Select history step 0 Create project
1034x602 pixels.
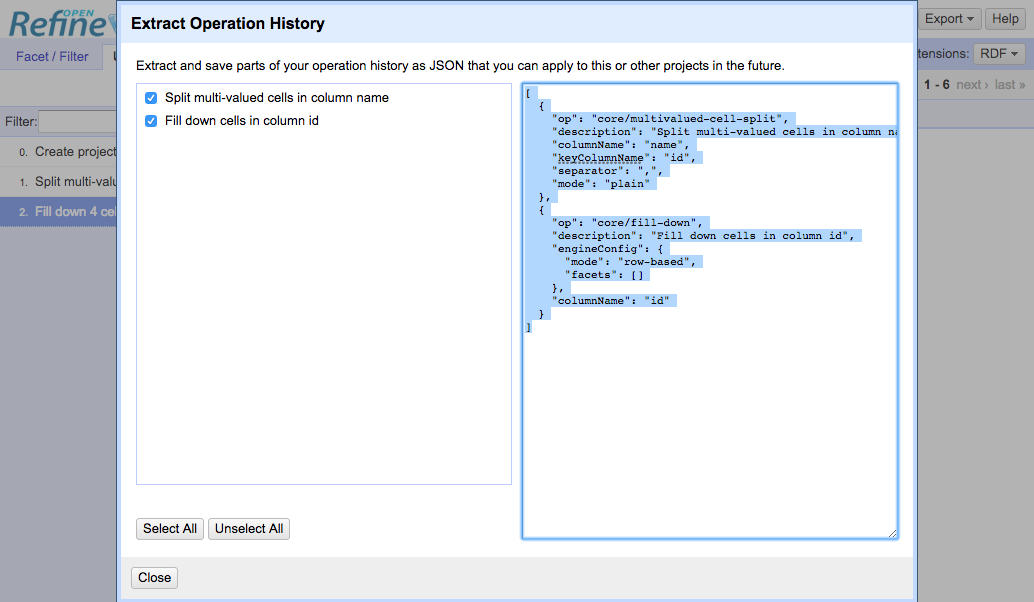(59, 152)
